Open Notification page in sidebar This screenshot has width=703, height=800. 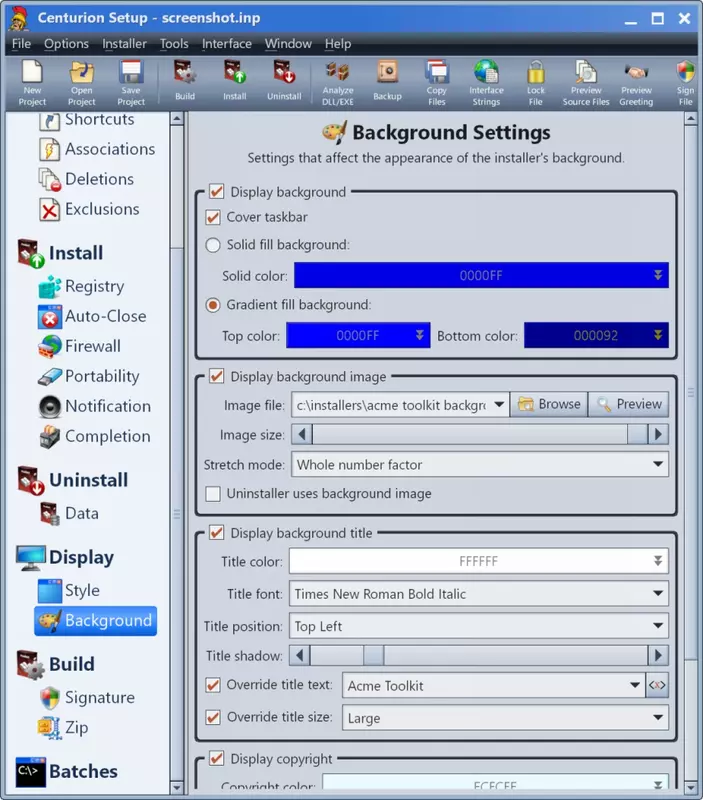click(95, 407)
